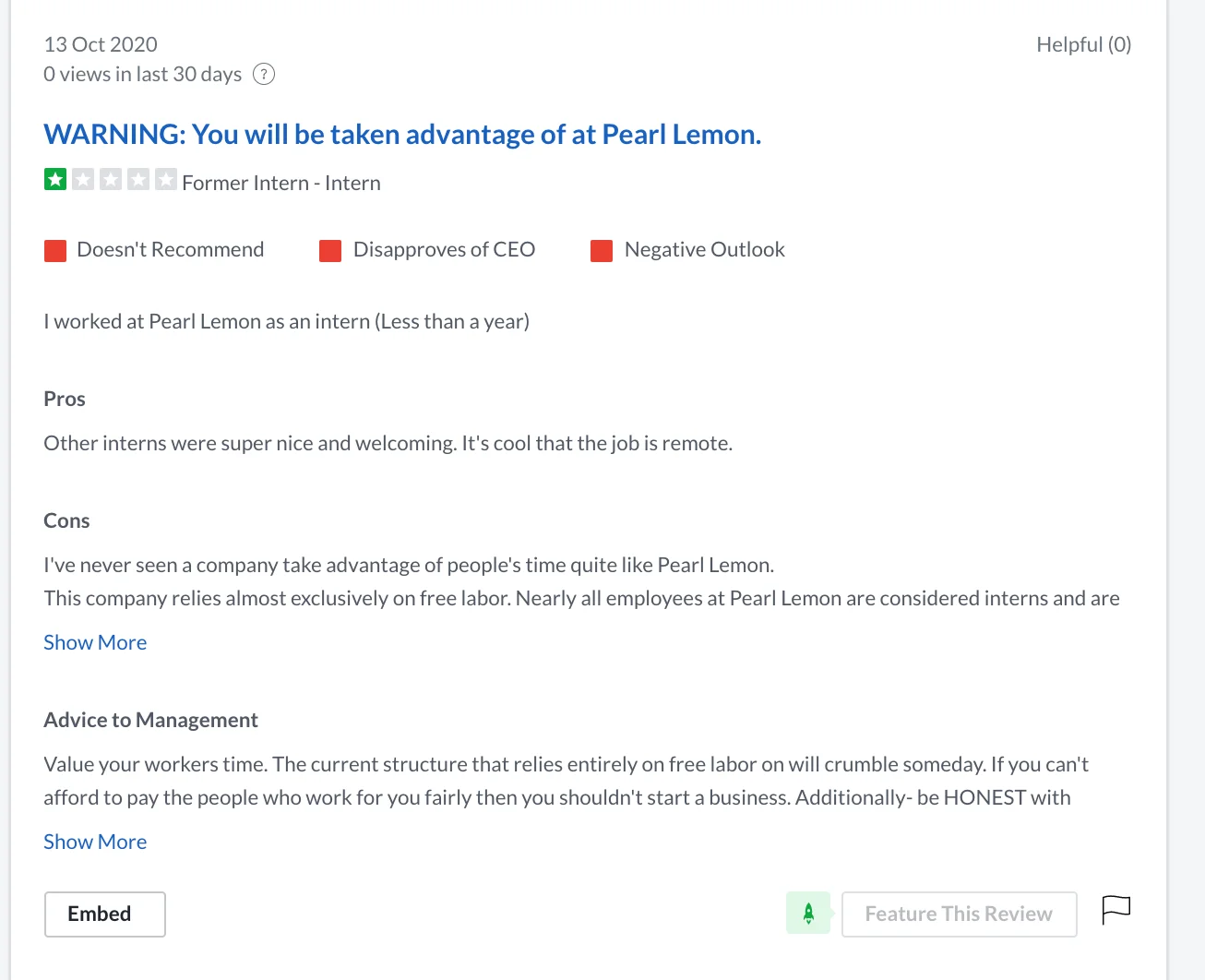Image resolution: width=1205 pixels, height=980 pixels.
Task: Click the Embed button
Action: click(105, 914)
